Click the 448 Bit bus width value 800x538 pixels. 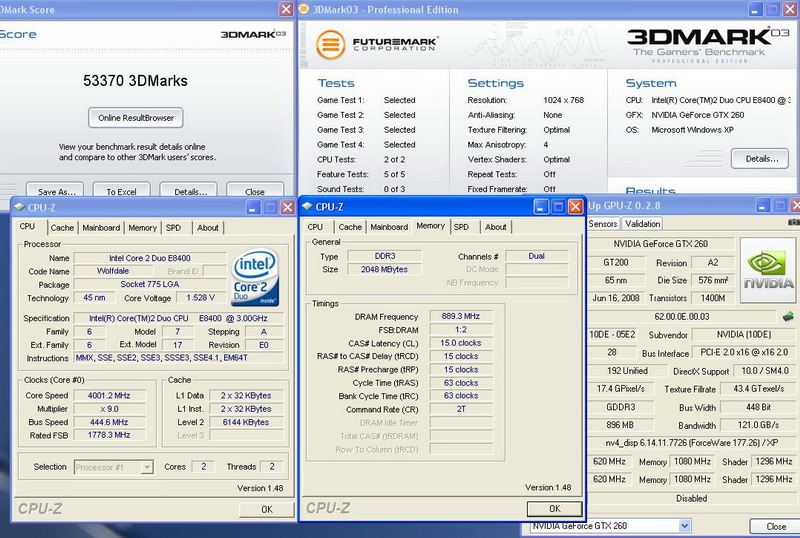coord(758,407)
